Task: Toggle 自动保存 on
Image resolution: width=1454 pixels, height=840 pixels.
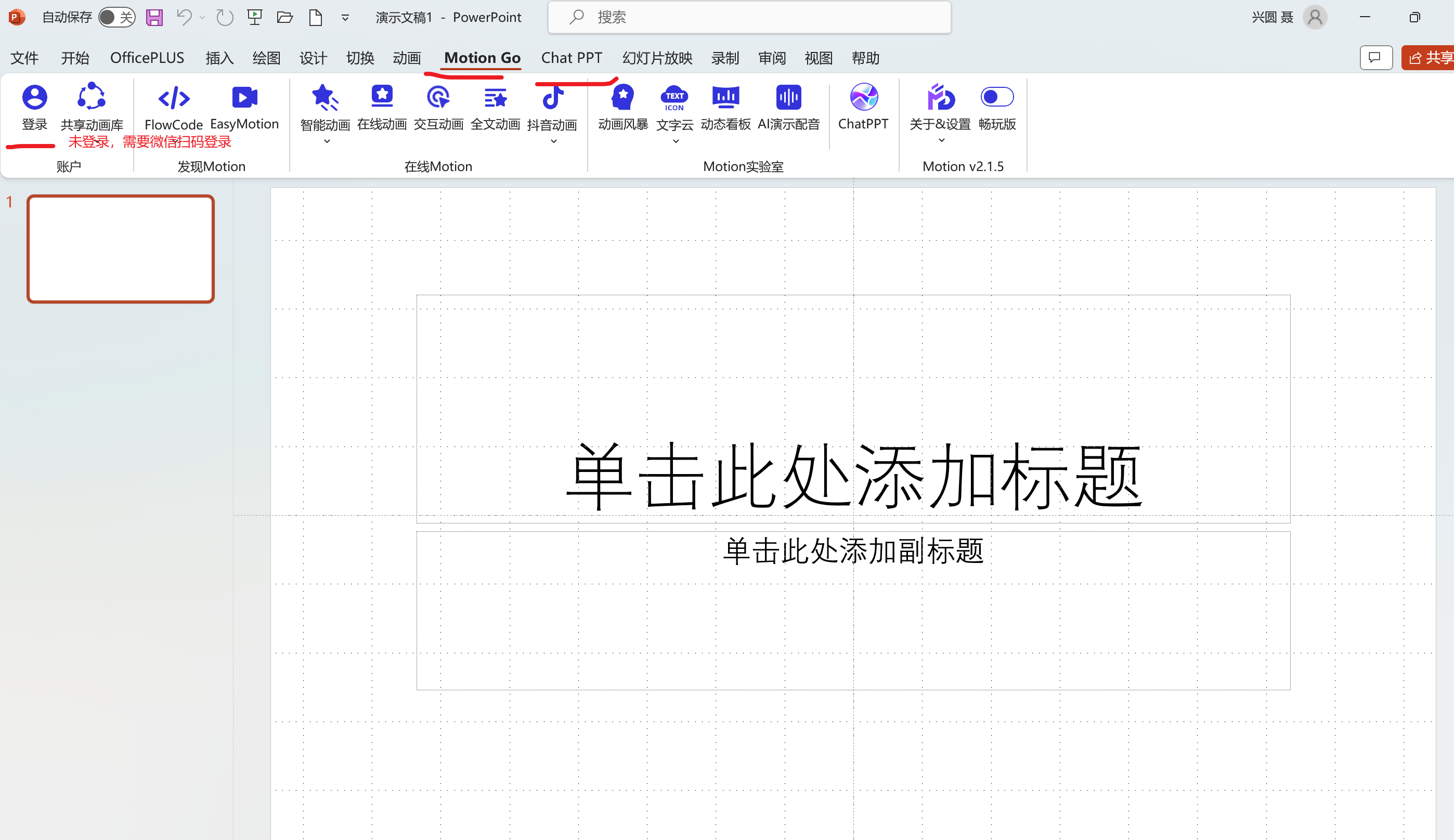Action: (x=116, y=17)
